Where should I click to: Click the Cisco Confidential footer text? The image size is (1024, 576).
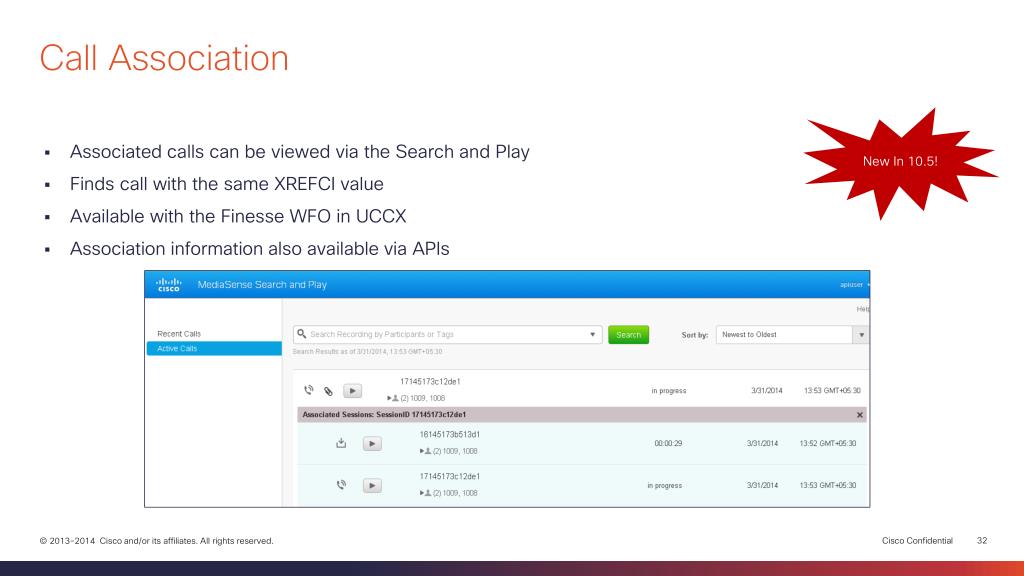[x=917, y=541]
